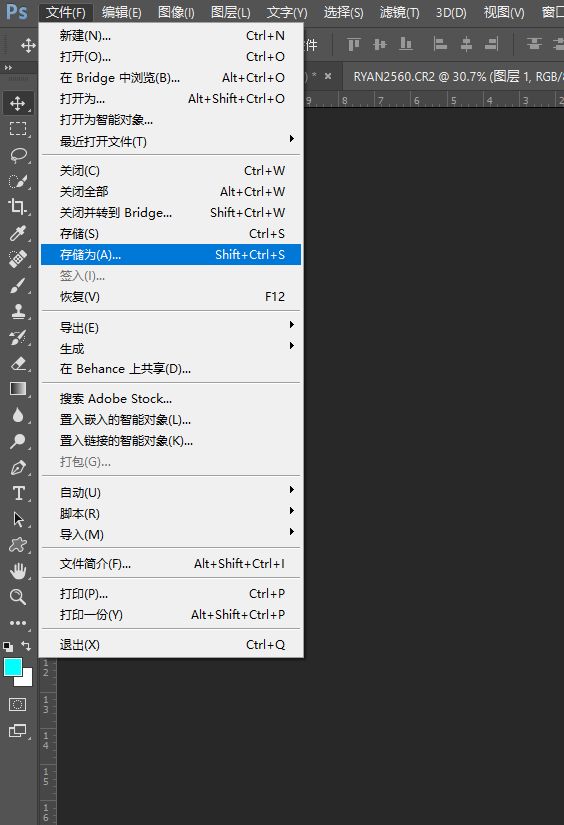
Task: Select the Quick Selection tool
Action: coord(18,181)
